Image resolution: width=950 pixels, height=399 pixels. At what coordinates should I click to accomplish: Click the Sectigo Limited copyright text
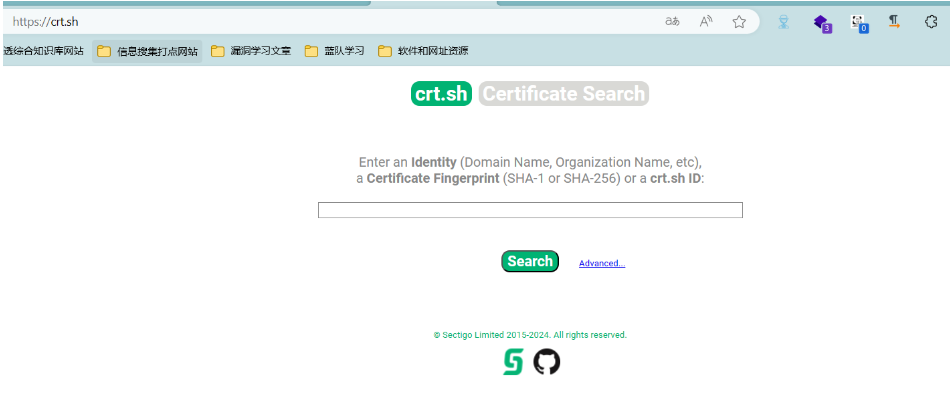[x=530, y=335]
